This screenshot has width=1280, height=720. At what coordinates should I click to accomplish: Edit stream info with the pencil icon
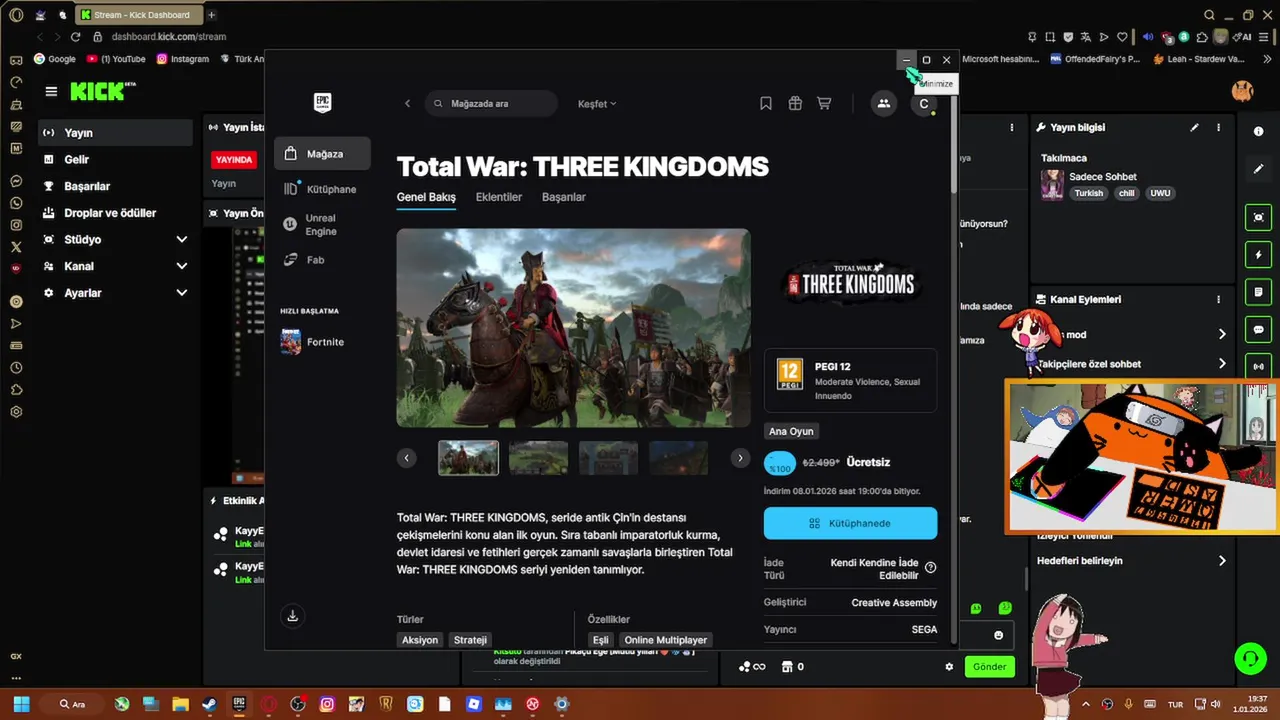click(x=1194, y=128)
